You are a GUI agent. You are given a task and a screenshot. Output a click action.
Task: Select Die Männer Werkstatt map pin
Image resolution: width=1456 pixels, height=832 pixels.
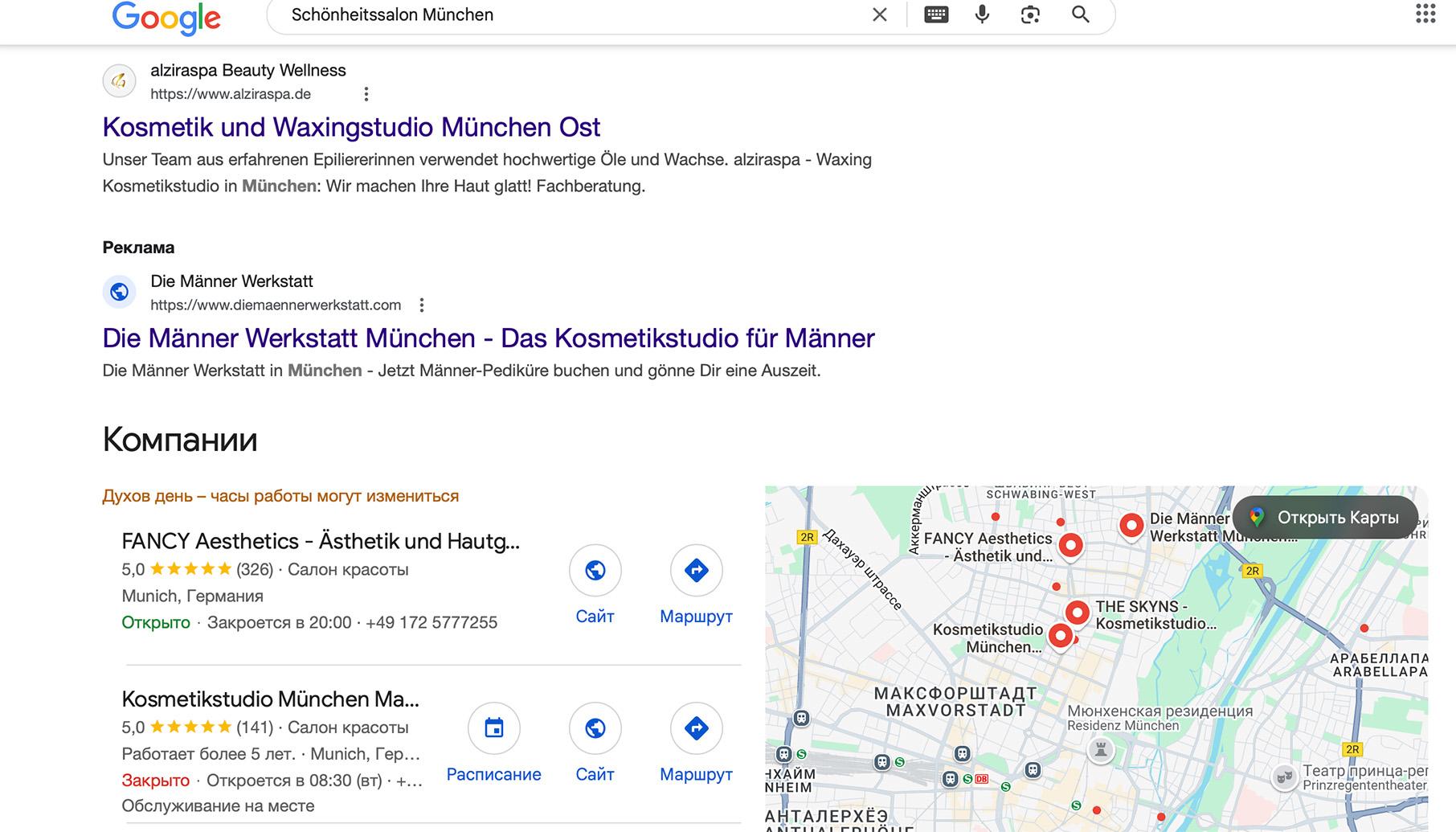click(x=1131, y=527)
